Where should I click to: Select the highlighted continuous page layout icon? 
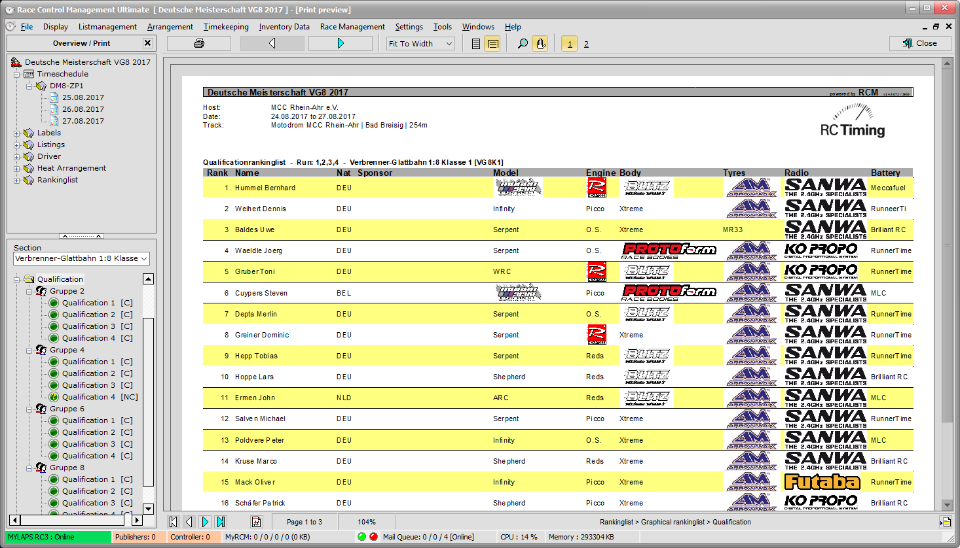pyautogui.click(x=492, y=43)
